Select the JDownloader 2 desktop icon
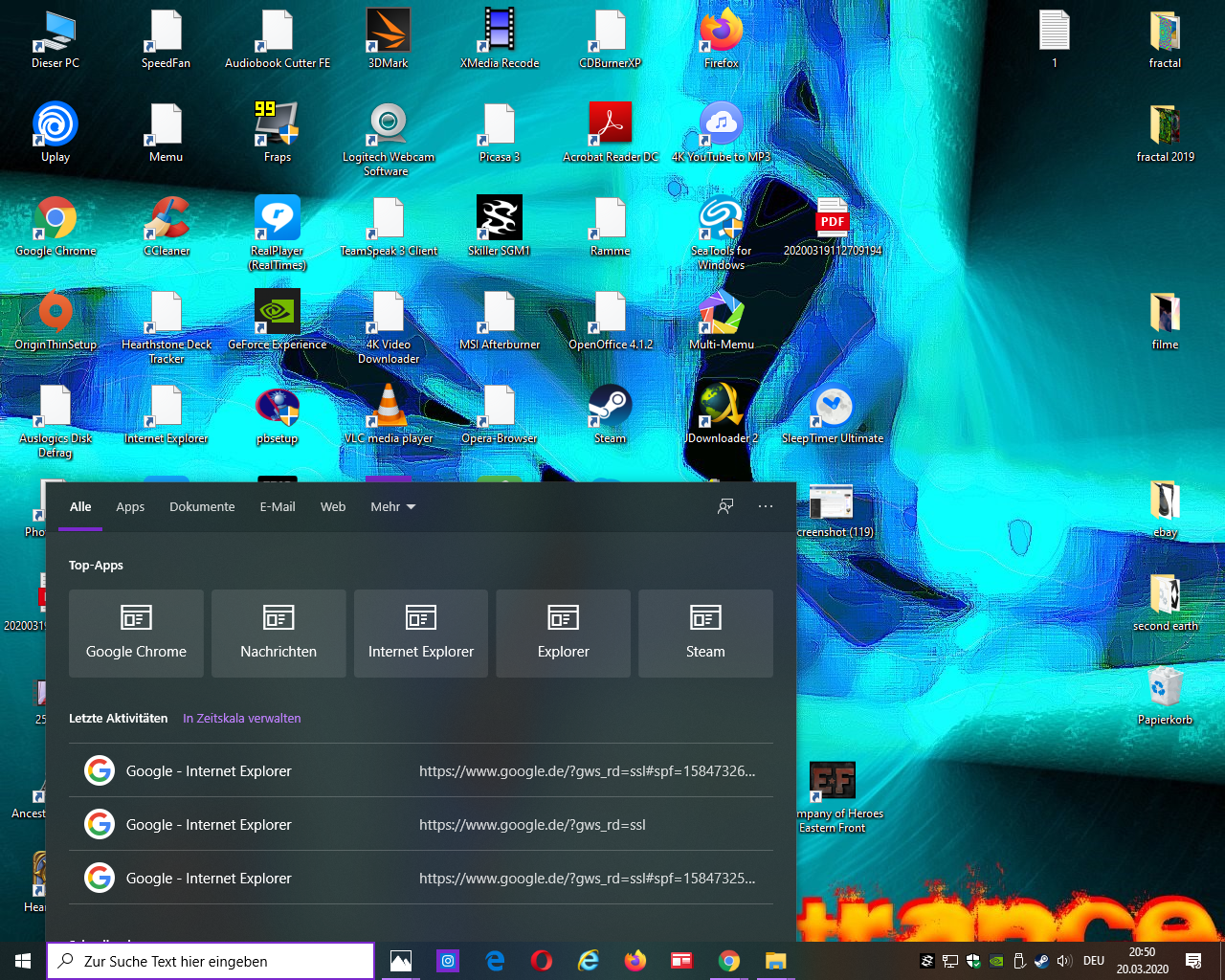The width and height of the screenshot is (1225, 980). click(722, 413)
